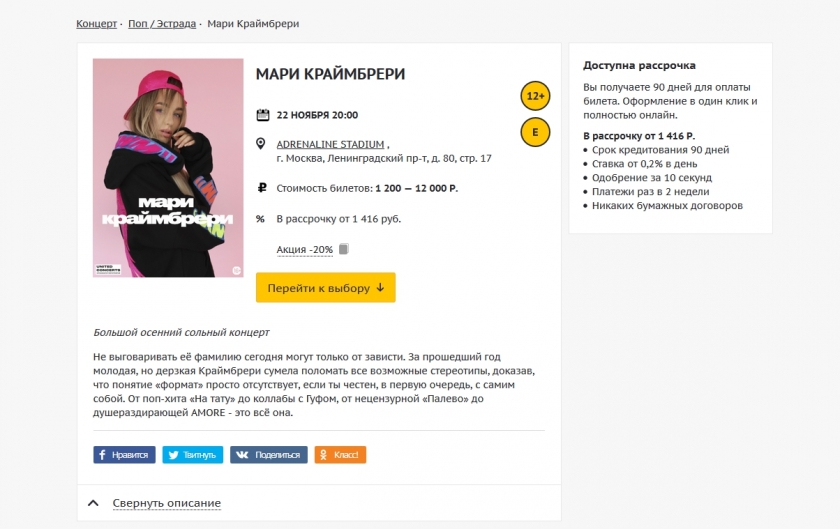Click the copy icon next to Акция -20%
840x529 pixels.
point(343,249)
